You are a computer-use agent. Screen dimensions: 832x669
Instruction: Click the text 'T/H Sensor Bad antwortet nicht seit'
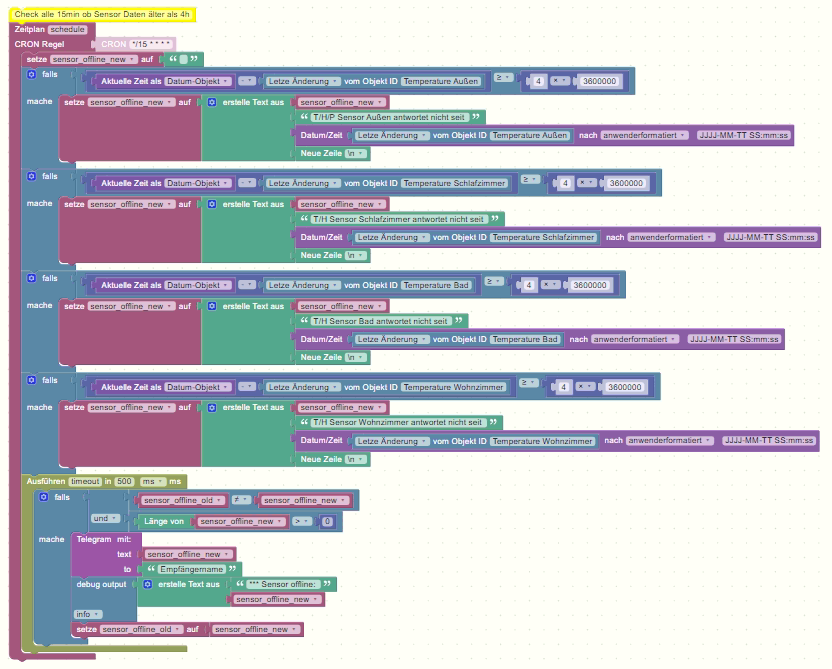tap(380, 321)
